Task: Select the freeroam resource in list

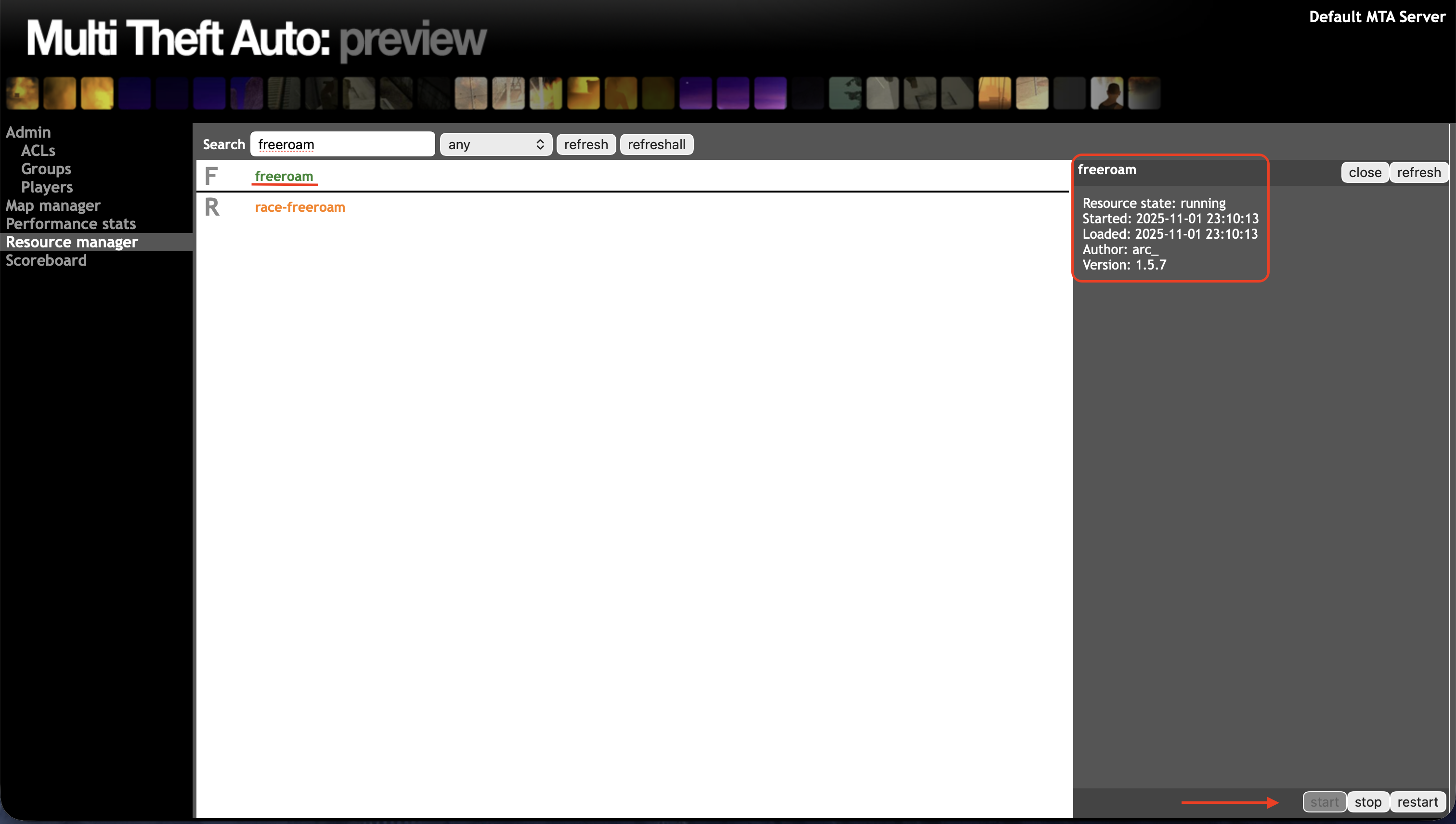Action: click(284, 176)
